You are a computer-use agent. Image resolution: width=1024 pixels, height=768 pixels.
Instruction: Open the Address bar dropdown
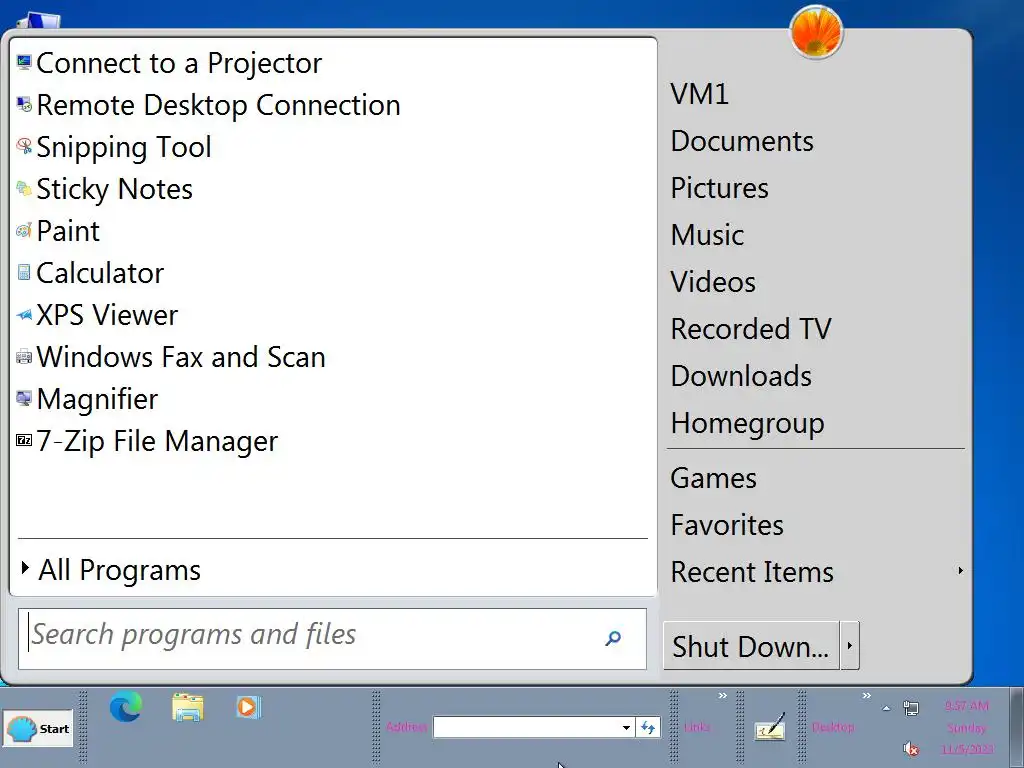pyautogui.click(x=626, y=728)
